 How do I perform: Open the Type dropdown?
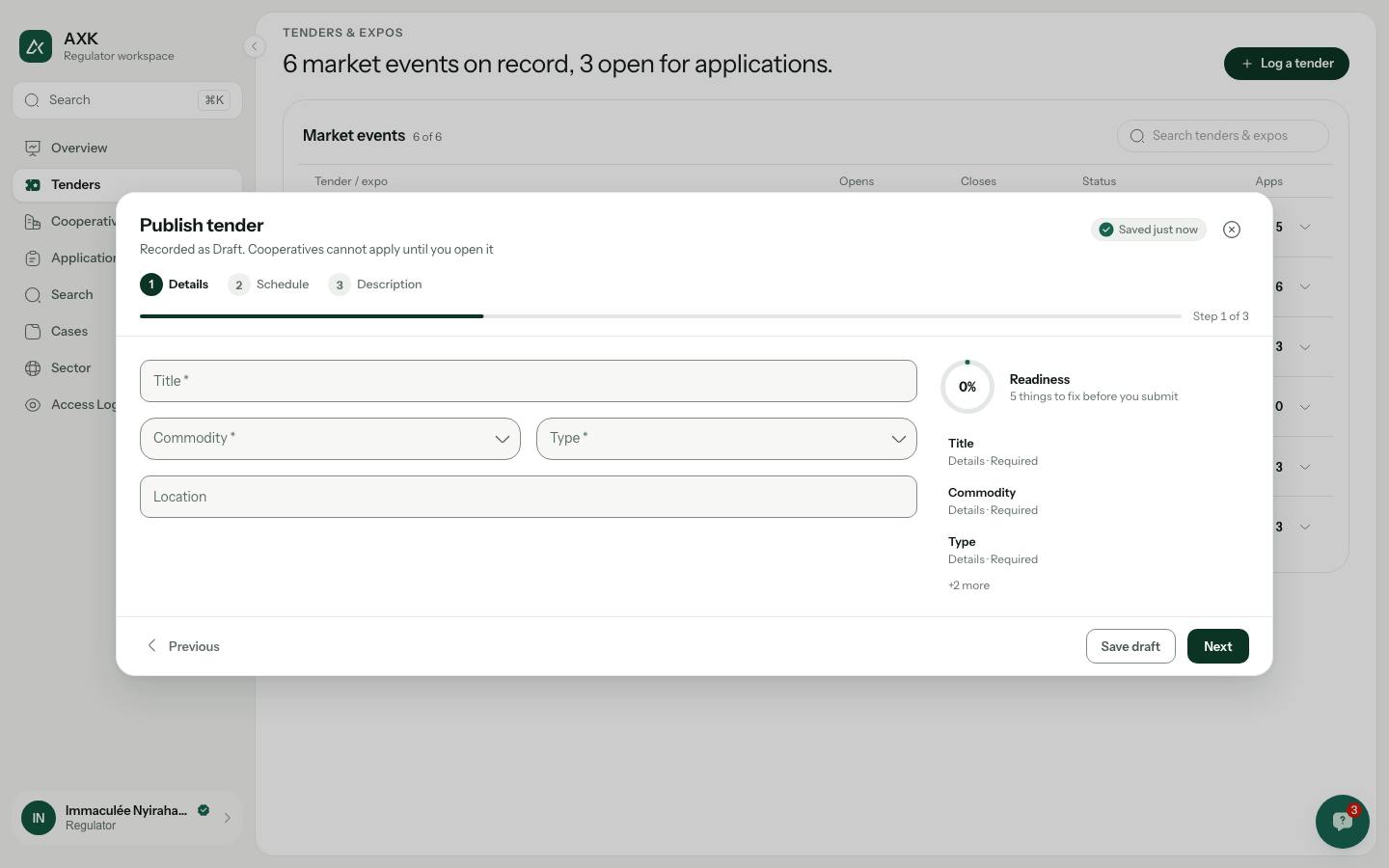point(726,439)
